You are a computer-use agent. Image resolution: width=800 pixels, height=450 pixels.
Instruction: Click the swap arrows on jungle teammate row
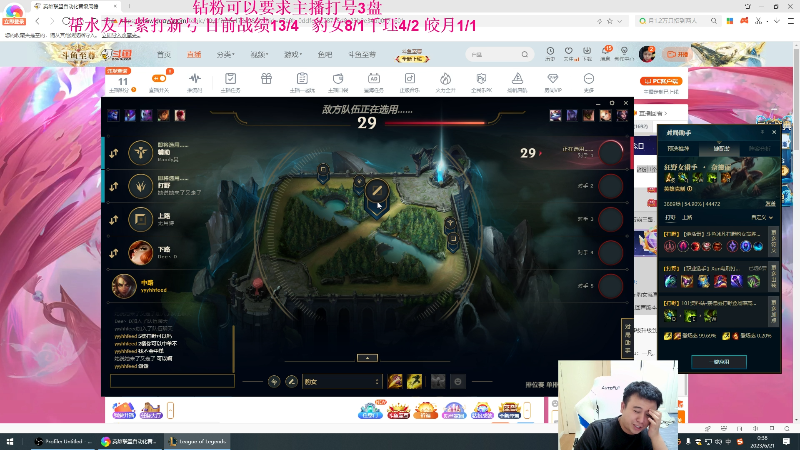pyautogui.click(x=114, y=186)
